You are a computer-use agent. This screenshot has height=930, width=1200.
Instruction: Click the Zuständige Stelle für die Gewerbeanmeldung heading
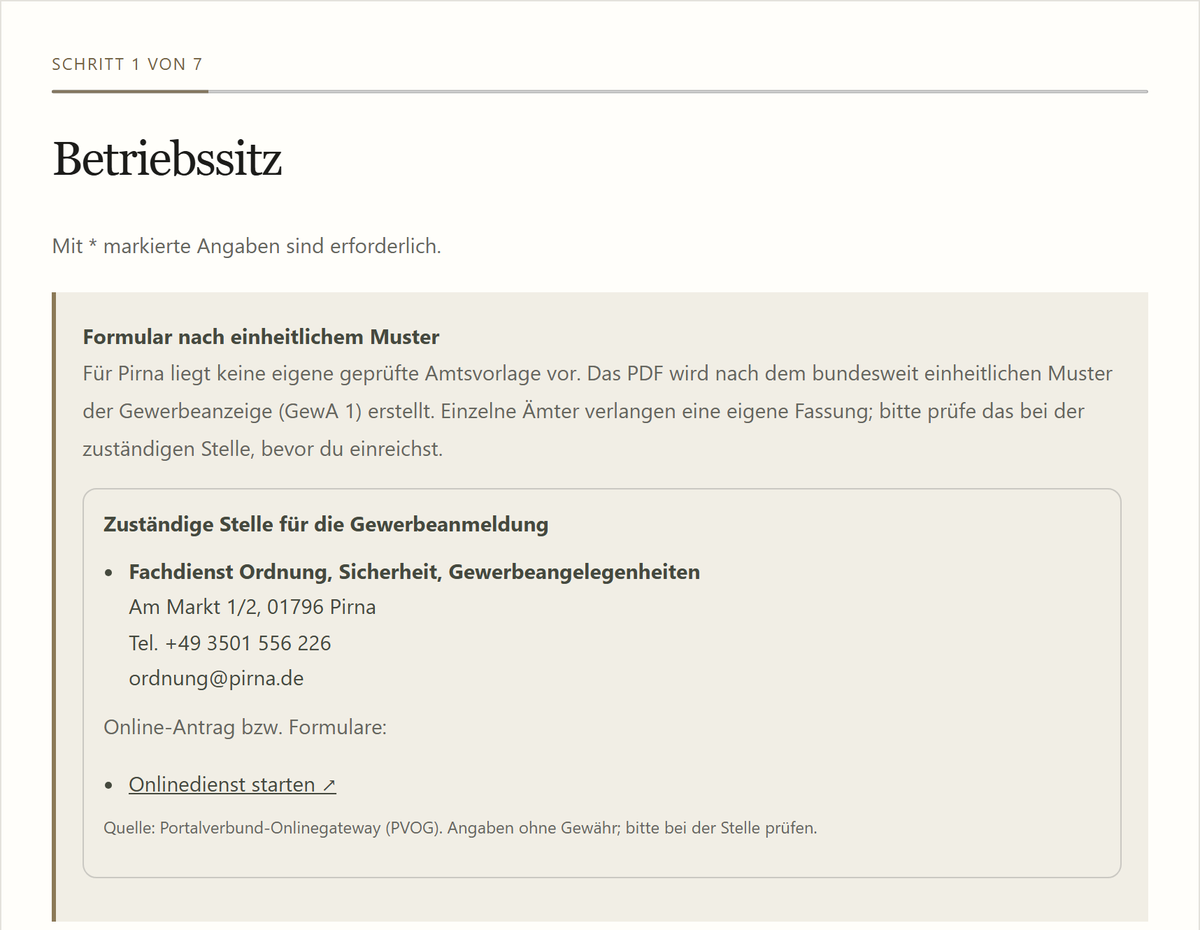(326, 524)
